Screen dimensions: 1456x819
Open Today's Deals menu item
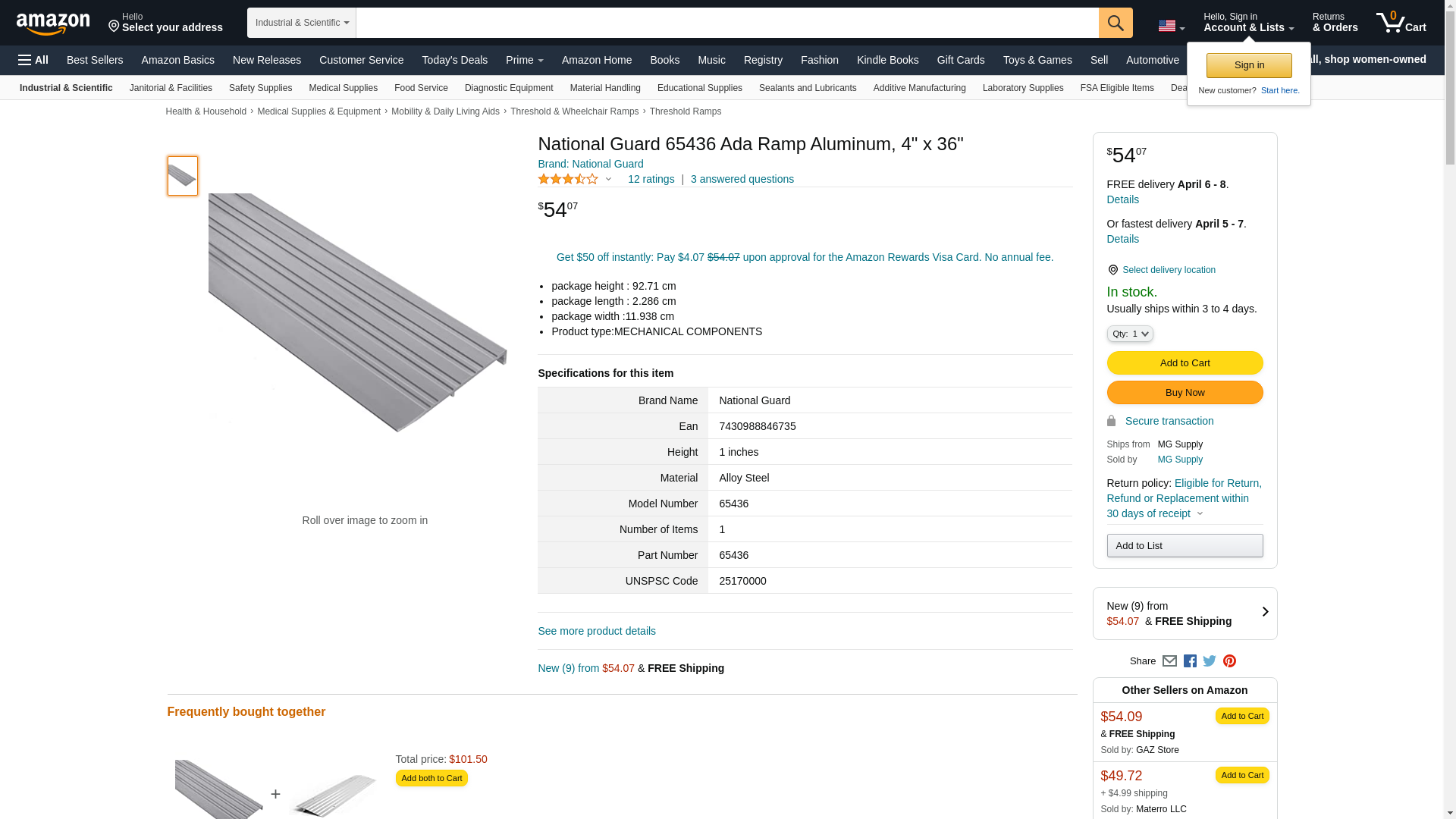coord(454,60)
